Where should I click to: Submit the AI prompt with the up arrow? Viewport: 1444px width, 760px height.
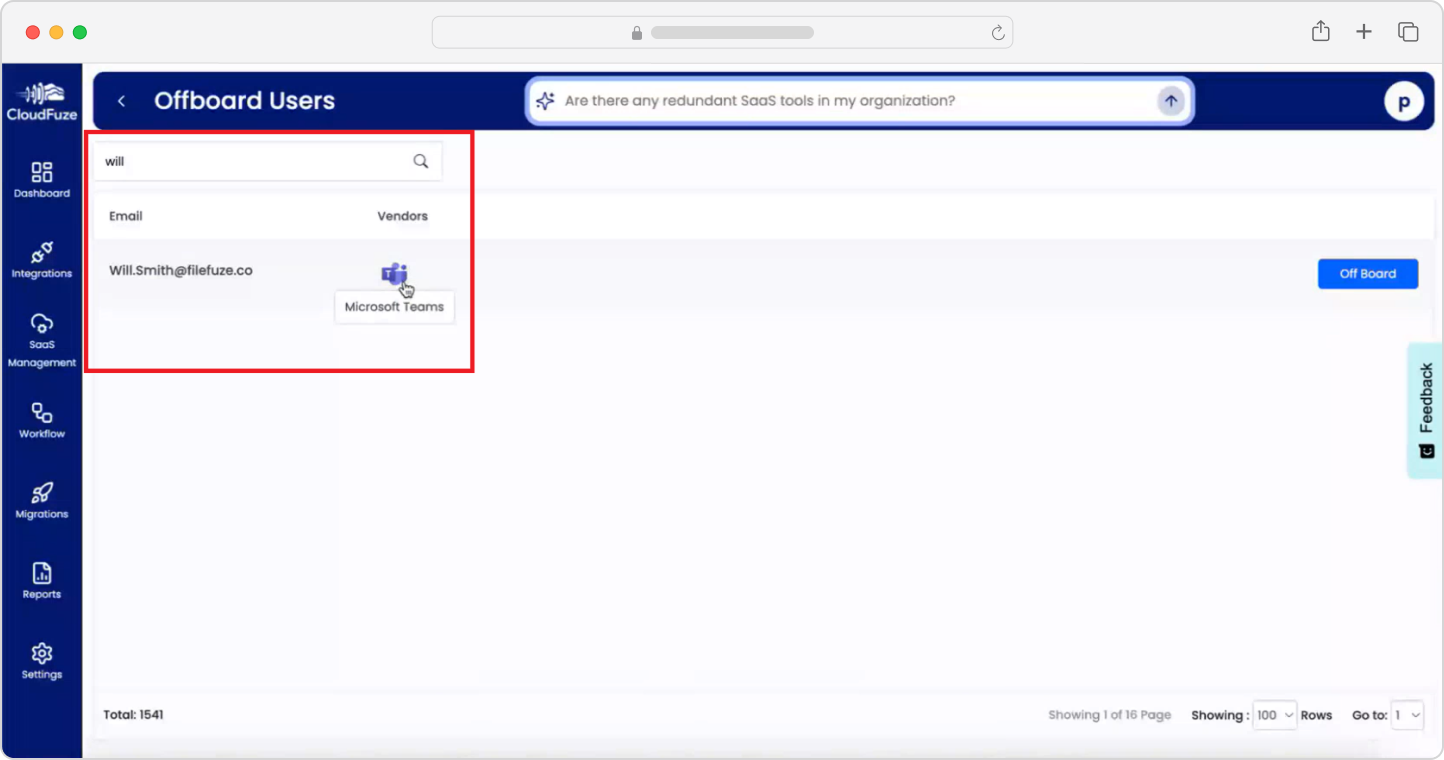coord(1171,101)
